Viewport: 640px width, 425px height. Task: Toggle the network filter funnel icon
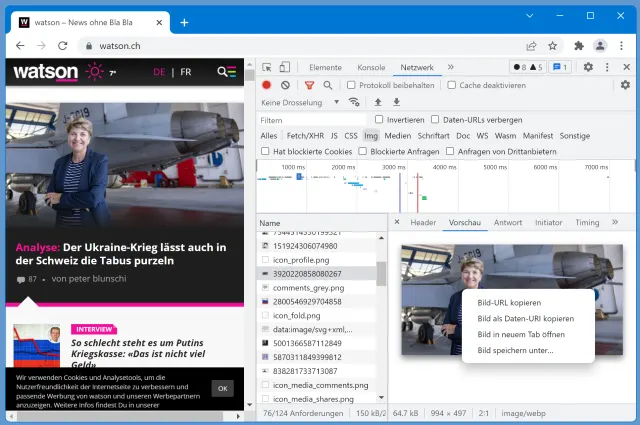[310, 85]
